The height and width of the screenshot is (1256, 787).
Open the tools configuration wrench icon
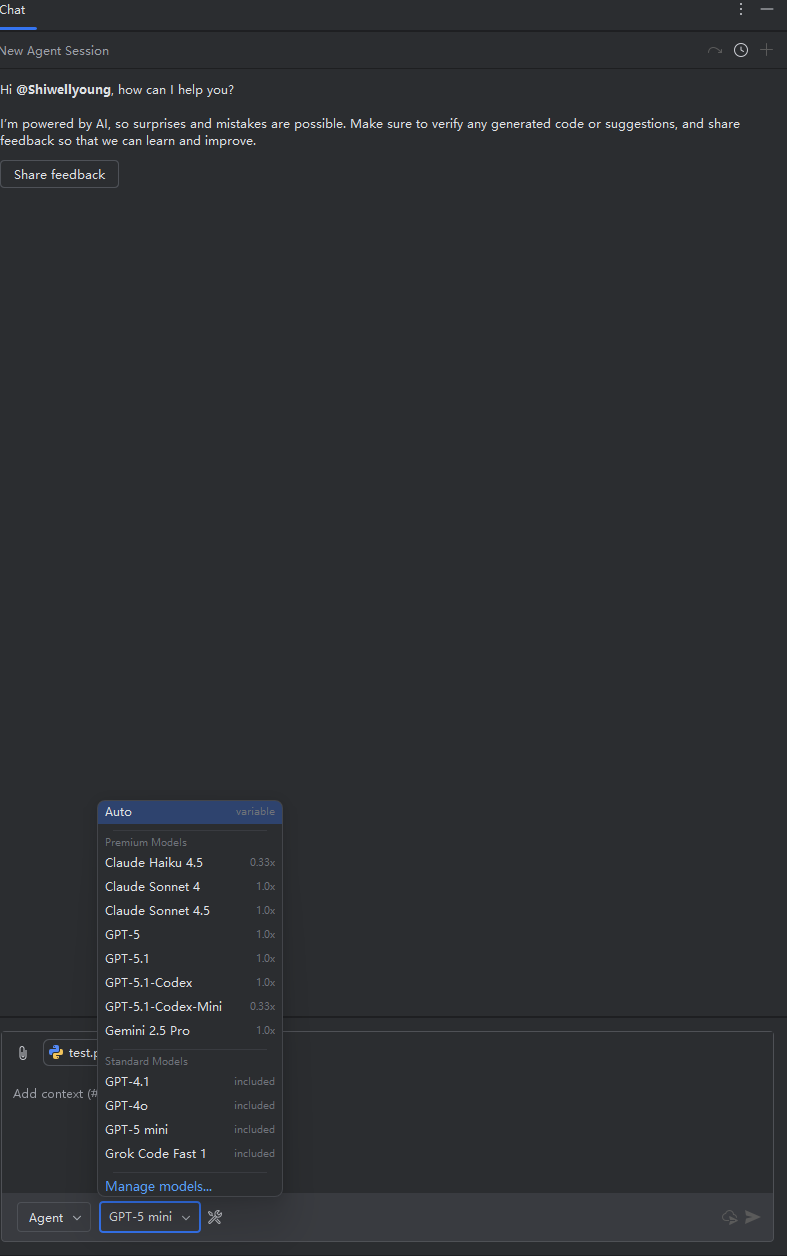click(215, 1217)
